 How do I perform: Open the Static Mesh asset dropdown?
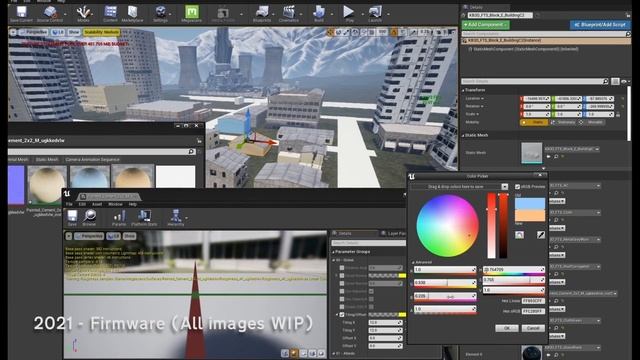(572, 149)
